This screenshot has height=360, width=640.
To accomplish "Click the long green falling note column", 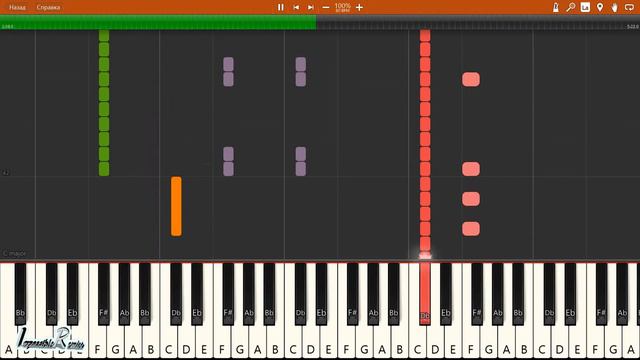I will (x=104, y=103).
